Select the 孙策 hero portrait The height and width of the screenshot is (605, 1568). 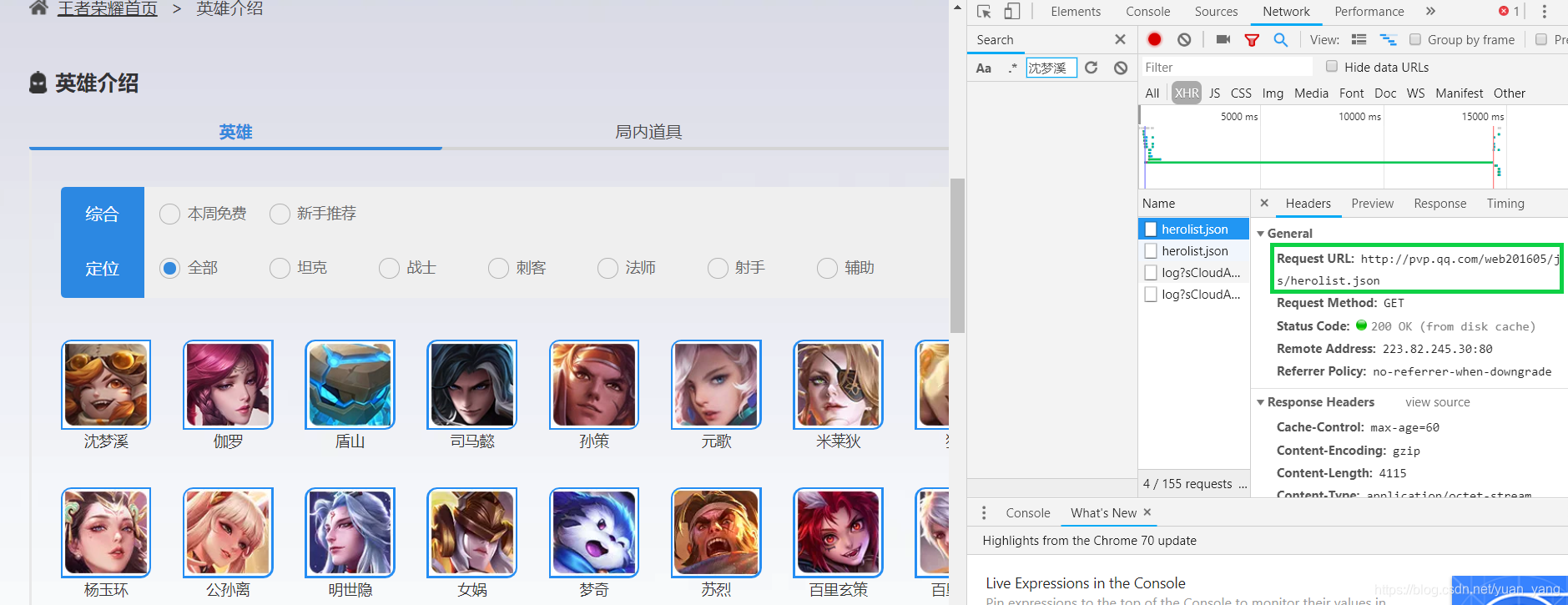pyautogui.click(x=594, y=385)
